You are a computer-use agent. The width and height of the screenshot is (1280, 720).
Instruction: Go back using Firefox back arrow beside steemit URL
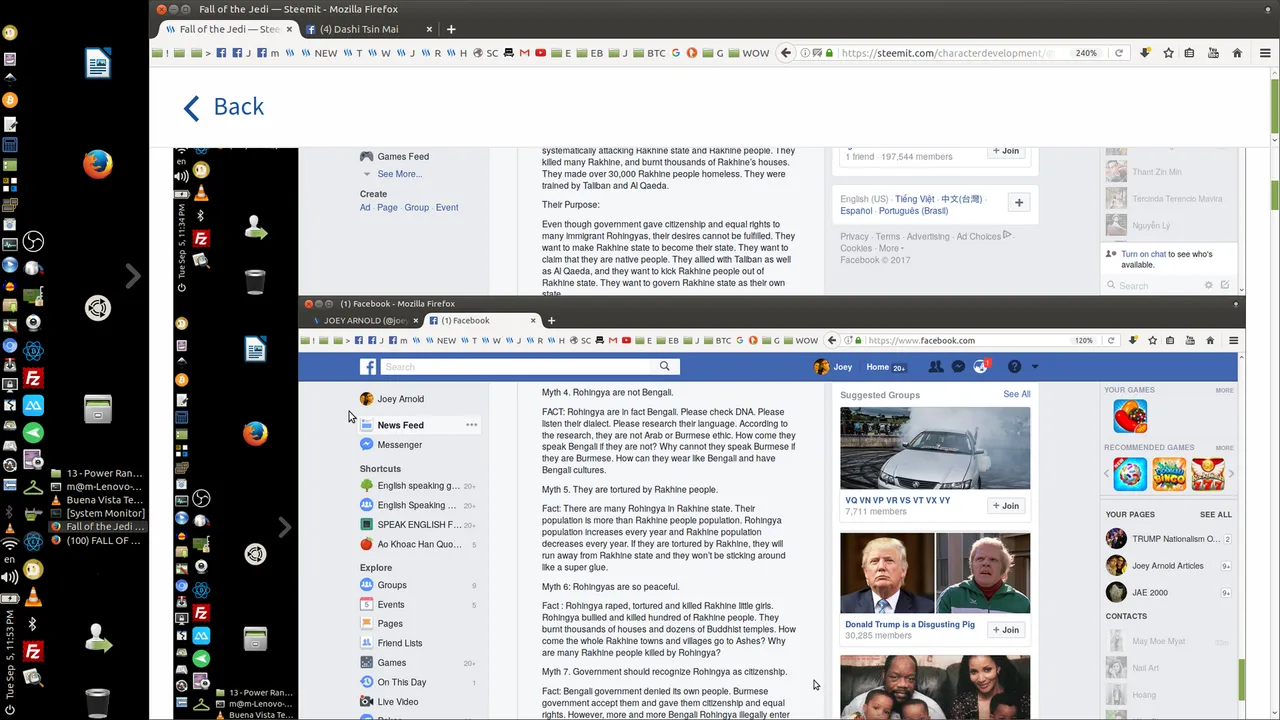tap(786, 53)
